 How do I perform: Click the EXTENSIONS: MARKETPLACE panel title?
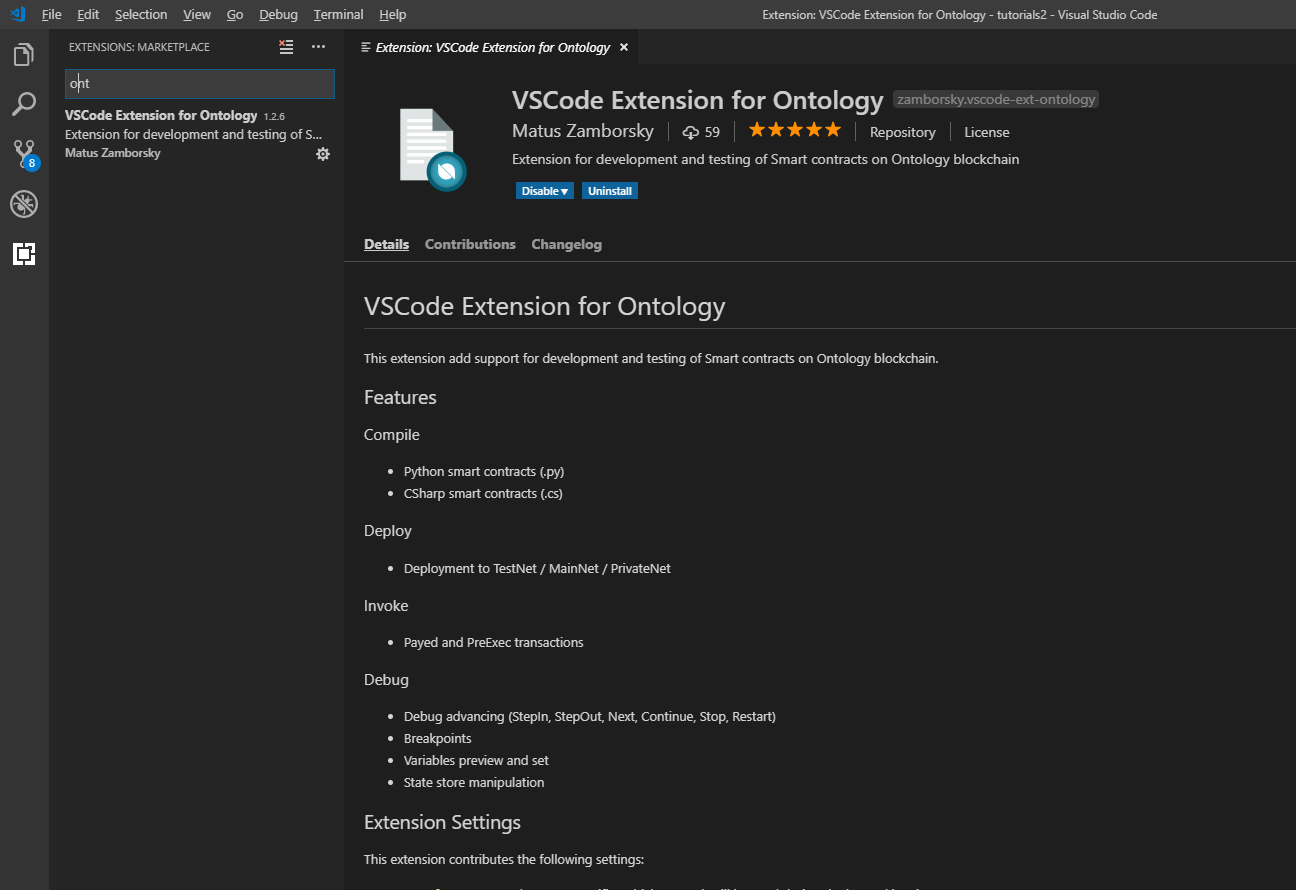click(x=139, y=47)
